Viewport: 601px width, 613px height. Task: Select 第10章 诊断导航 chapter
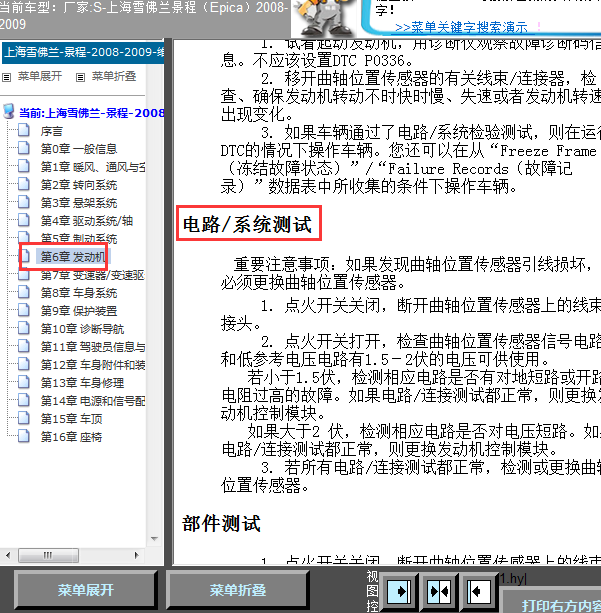(x=82, y=329)
